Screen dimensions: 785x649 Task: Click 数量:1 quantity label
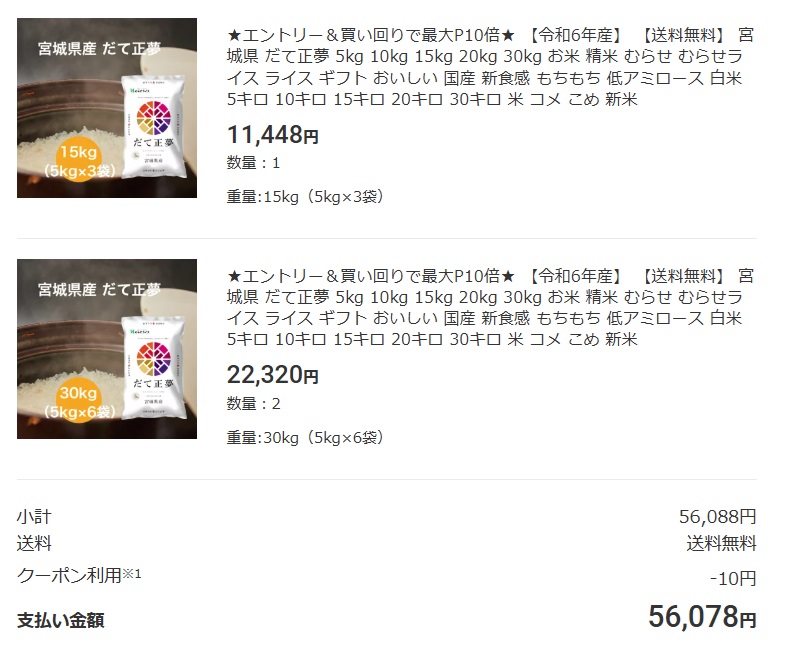click(253, 163)
